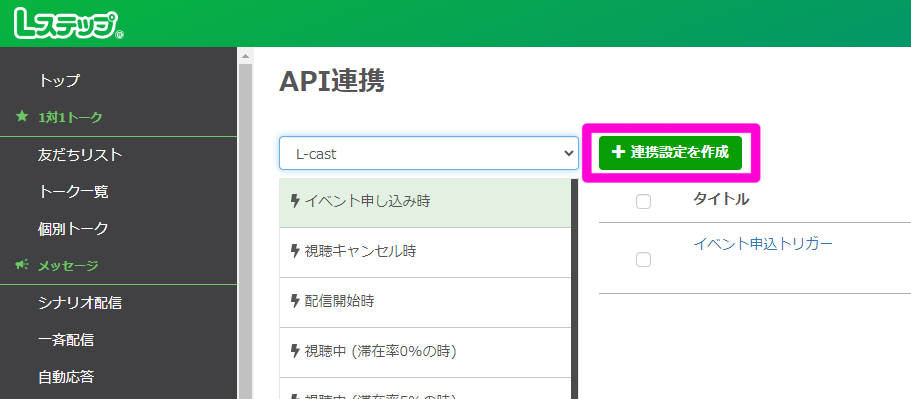This screenshot has width=911, height=399.
Task: Open 一斉配信
Action: coord(66,340)
